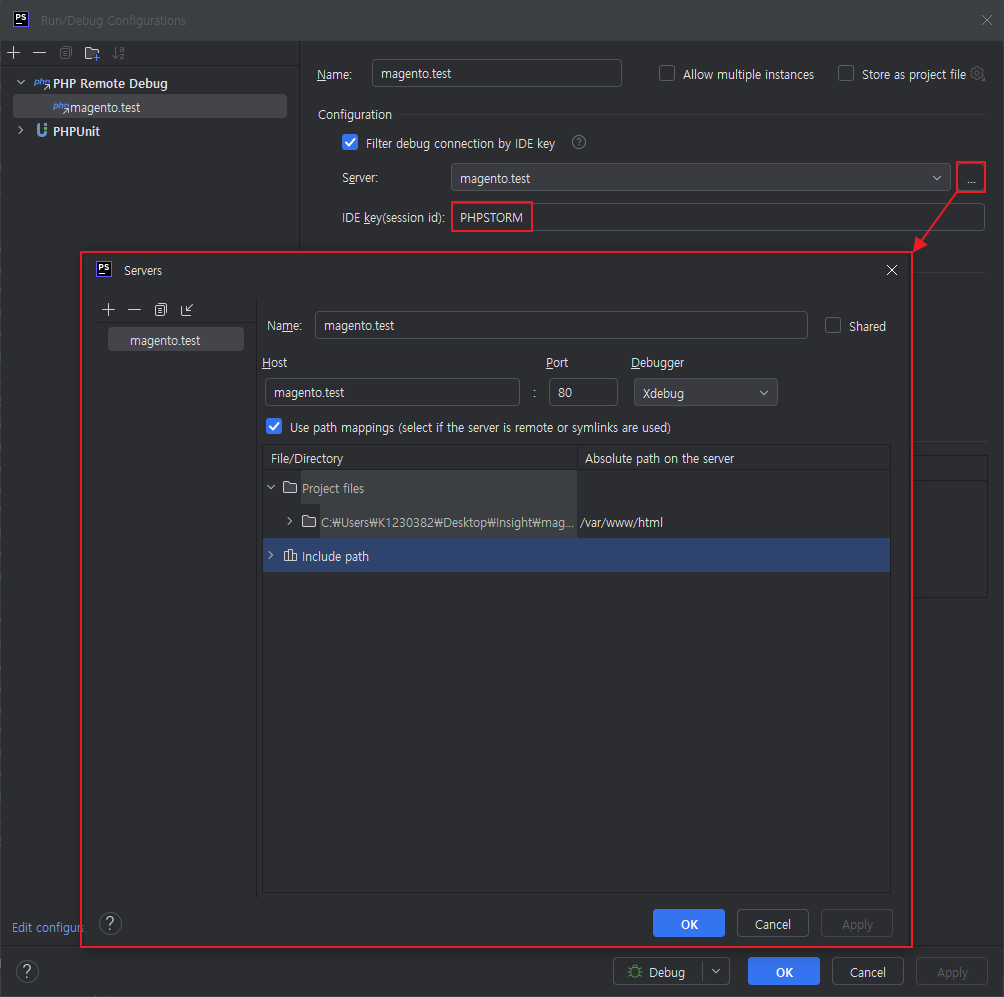The image size is (1004, 997).
Task: Open help in Run/Debug Configurations window
Action: pos(27,971)
